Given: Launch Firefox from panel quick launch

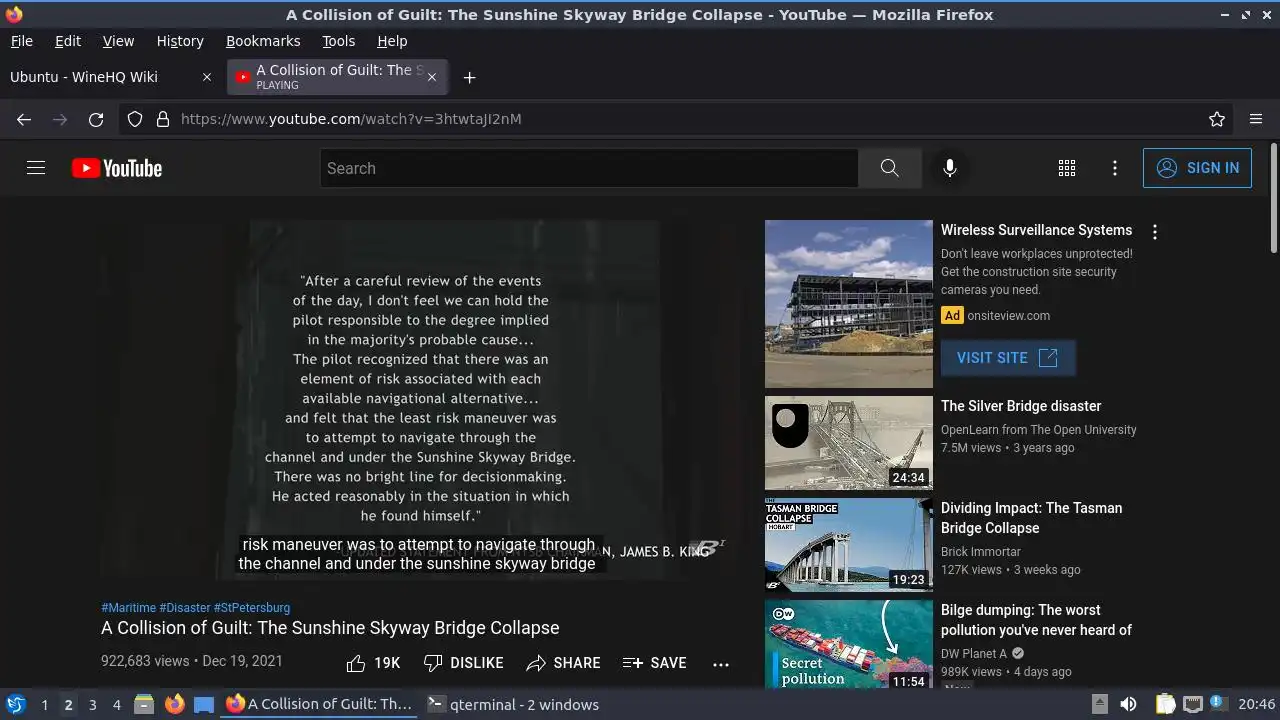Looking at the screenshot, I should (174, 704).
